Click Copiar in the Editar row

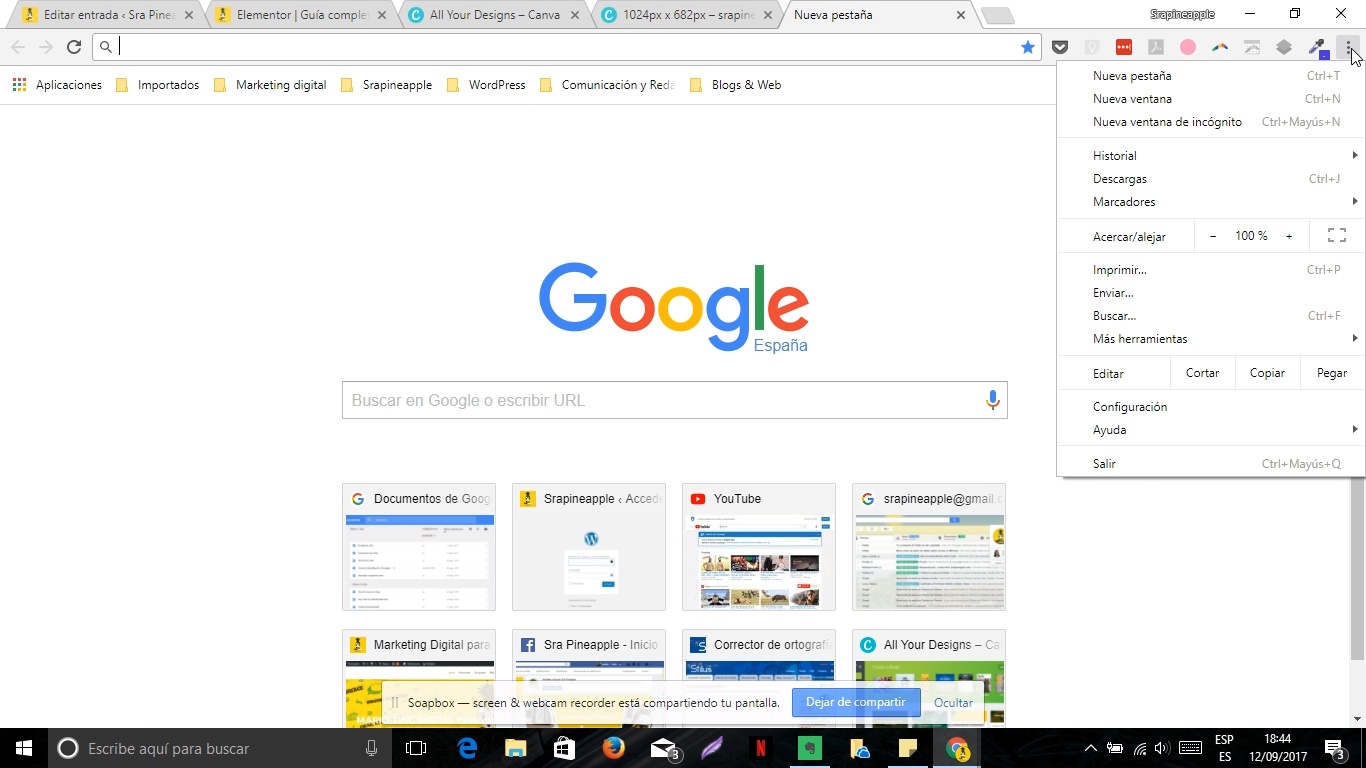point(1267,373)
